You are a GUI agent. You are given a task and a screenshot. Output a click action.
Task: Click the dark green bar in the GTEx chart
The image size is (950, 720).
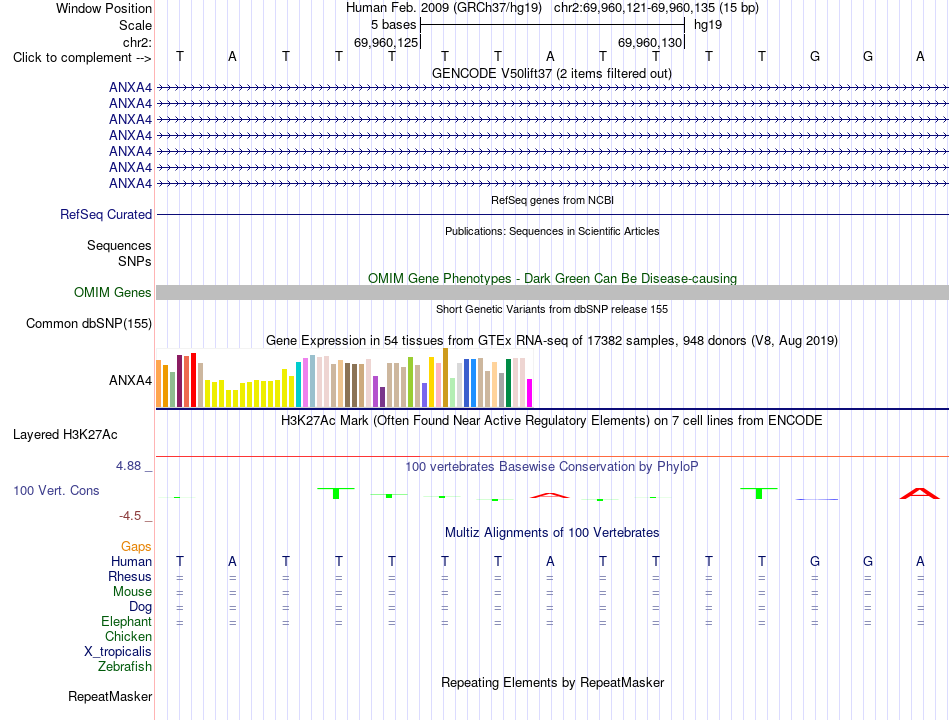[x=508, y=383]
